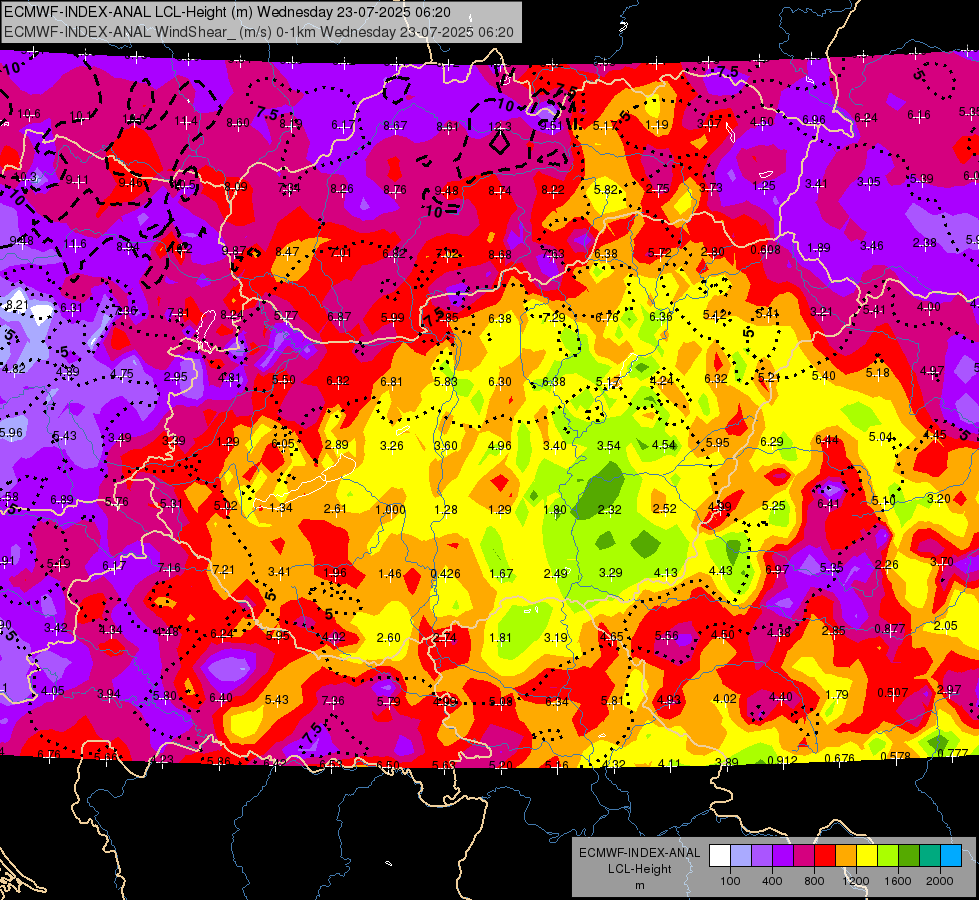Click the map value "3.70"
The image size is (979, 900).
pyautogui.click(x=942, y=561)
